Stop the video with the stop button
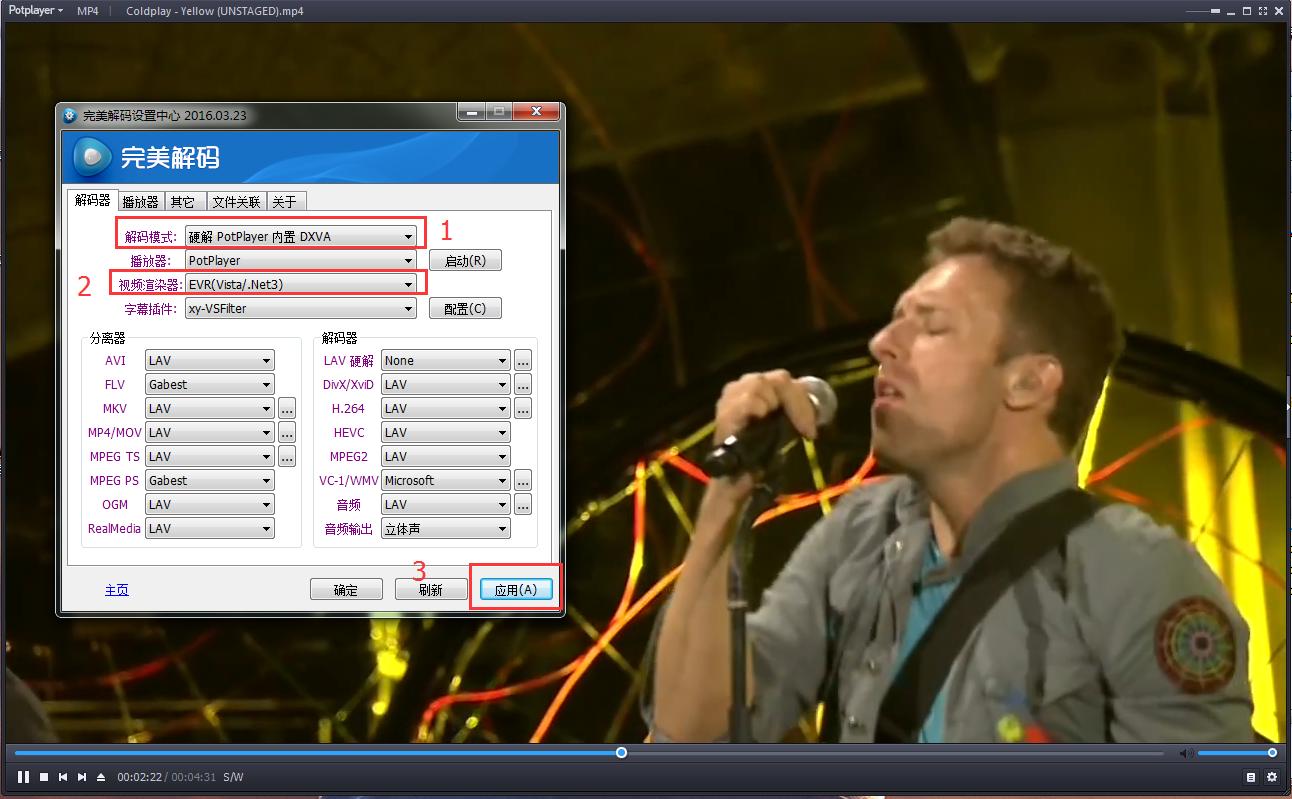The width and height of the screenshot is (1292, 799). click(x=44, y=777)
